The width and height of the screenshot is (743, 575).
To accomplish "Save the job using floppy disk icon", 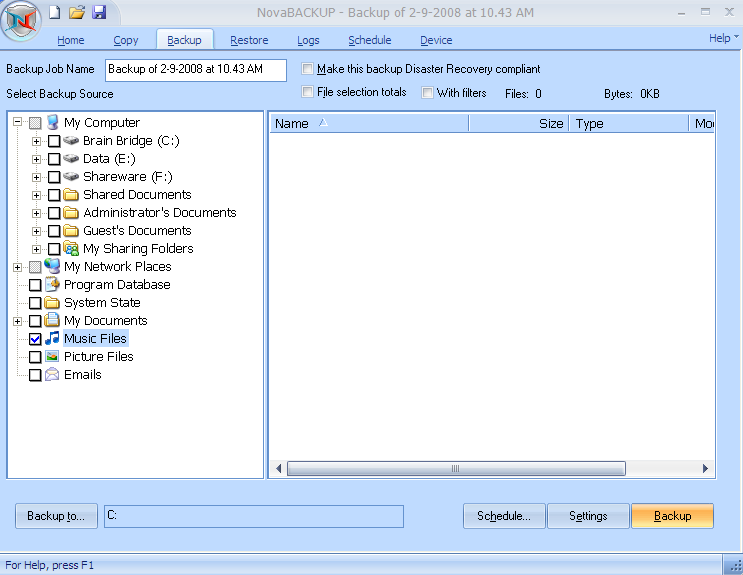I will (x=99, y=12).
